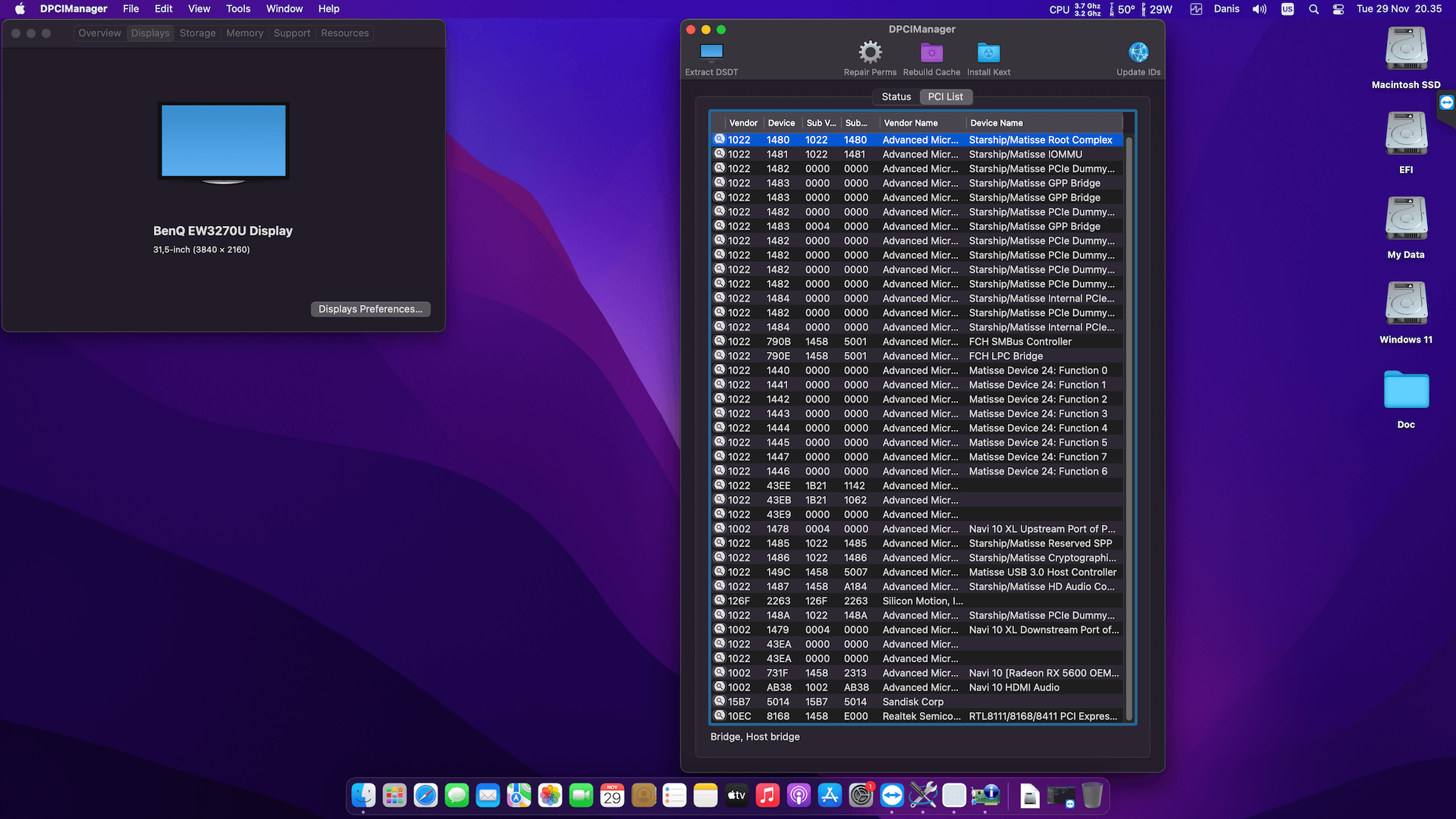Switch to the Status tab

pyautogui.click(x=896, y=97)
